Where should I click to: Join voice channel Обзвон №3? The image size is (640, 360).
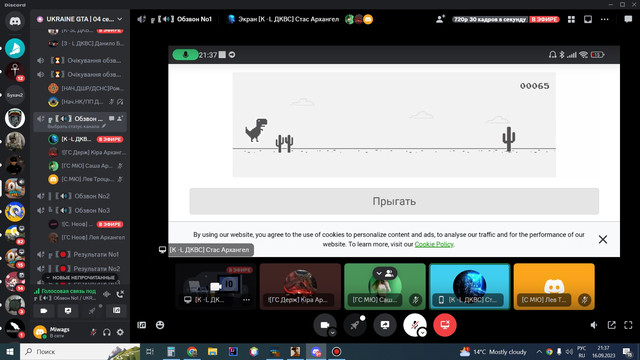[80, 211]
